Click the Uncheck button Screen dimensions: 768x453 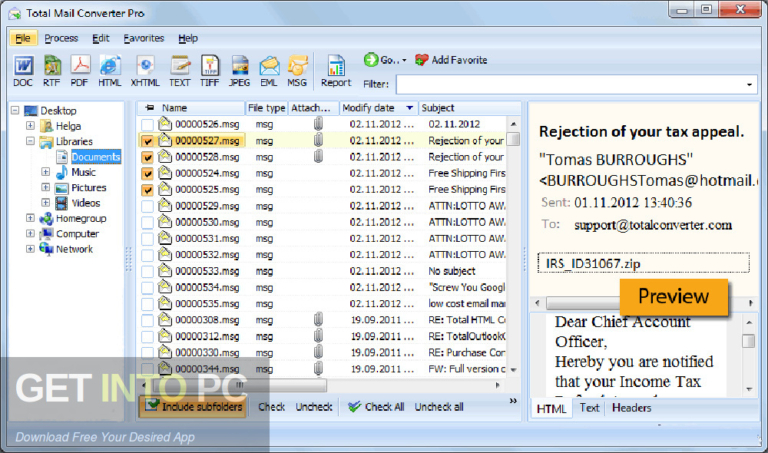(314, 406)
